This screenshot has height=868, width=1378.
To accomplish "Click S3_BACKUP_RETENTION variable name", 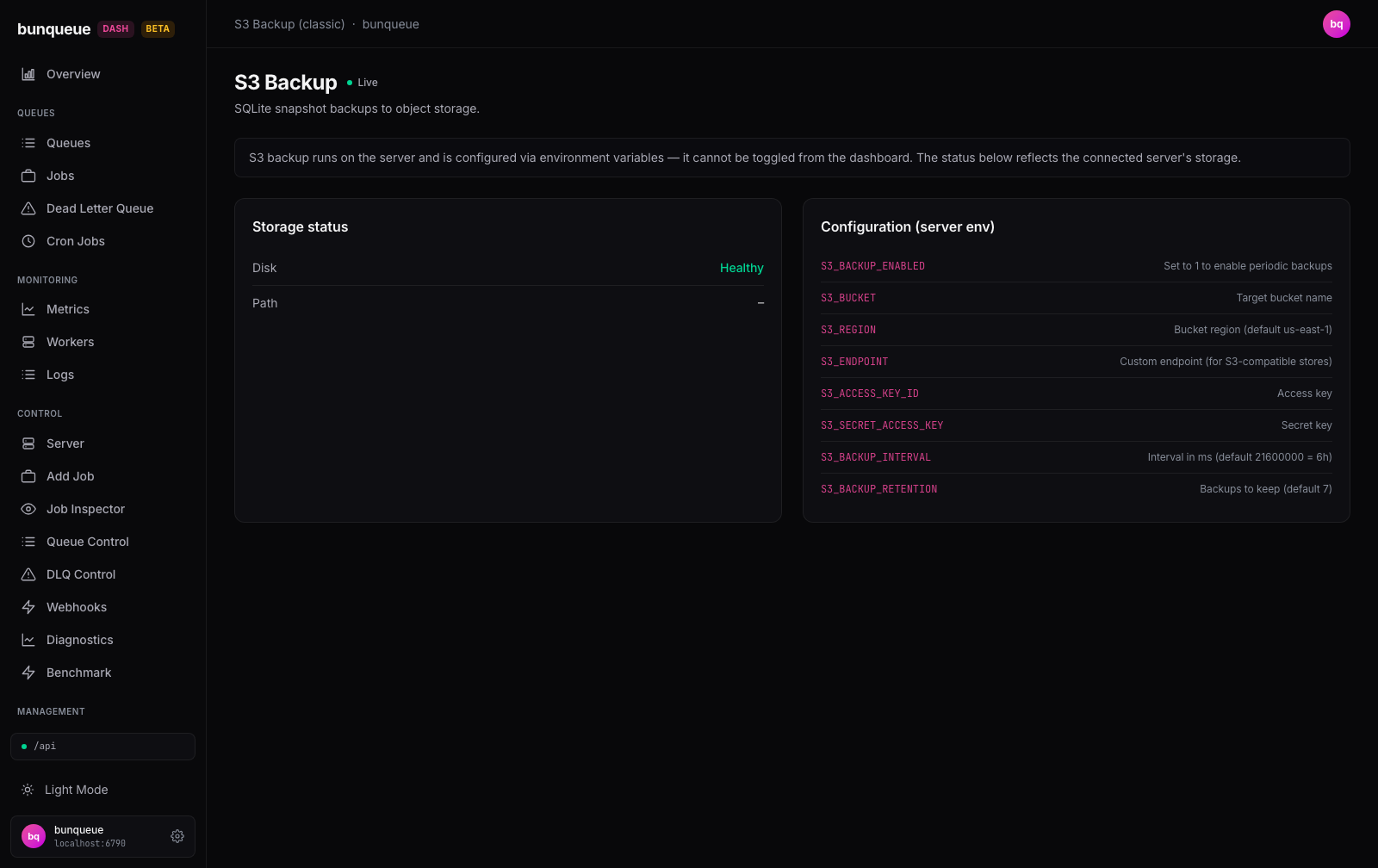I will (879, 489).
